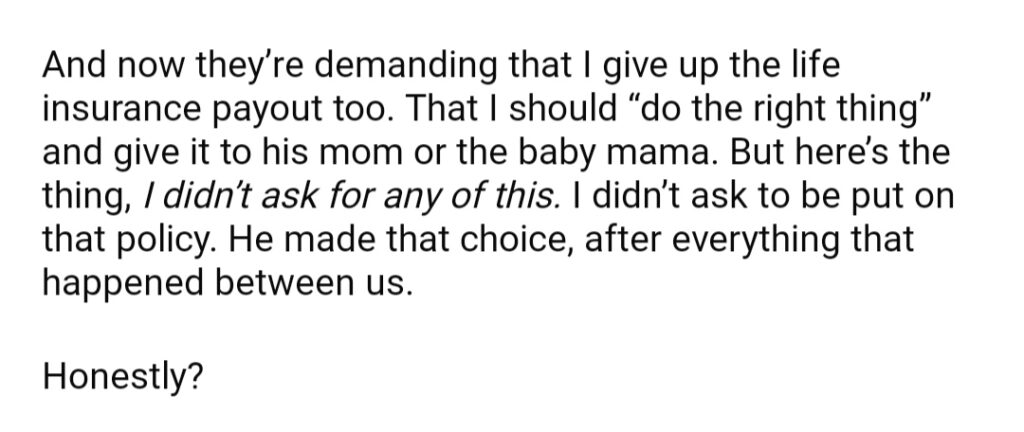This screenshot has width=1024, height=432.
Task: Click the word "after" in the fifth line
Action: 622,239
